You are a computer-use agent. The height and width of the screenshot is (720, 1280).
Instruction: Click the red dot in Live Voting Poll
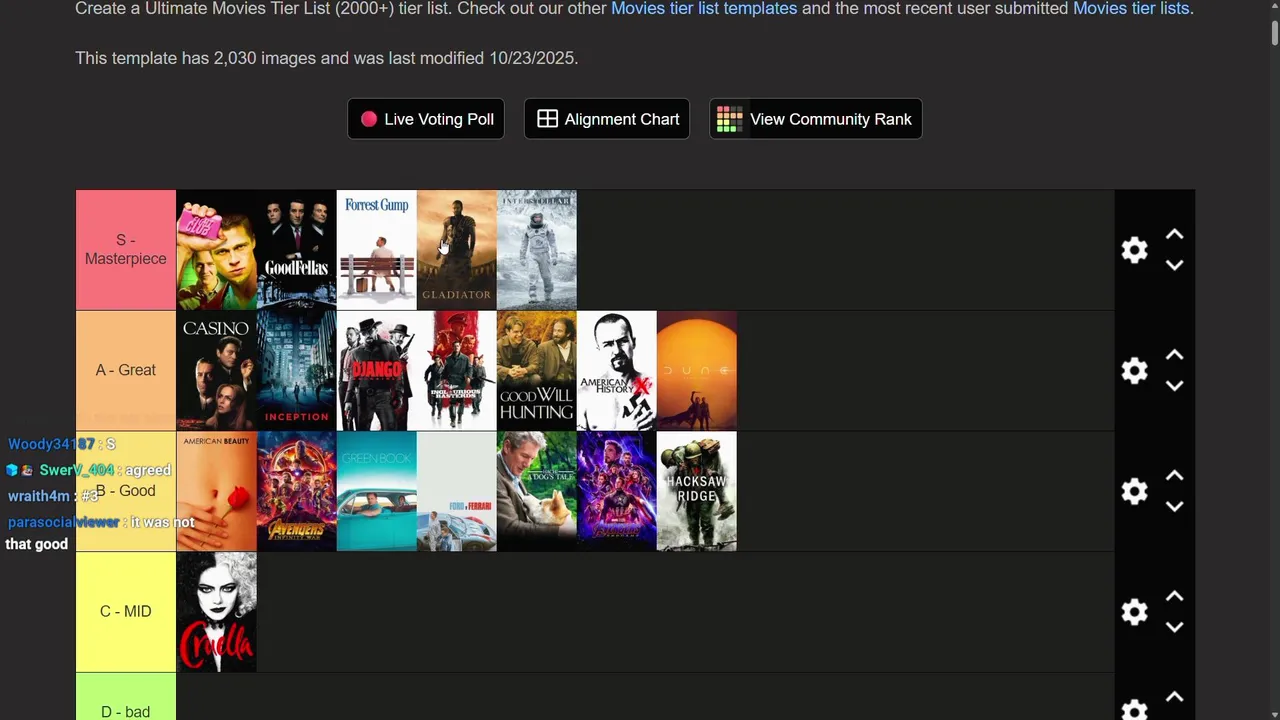369,119
